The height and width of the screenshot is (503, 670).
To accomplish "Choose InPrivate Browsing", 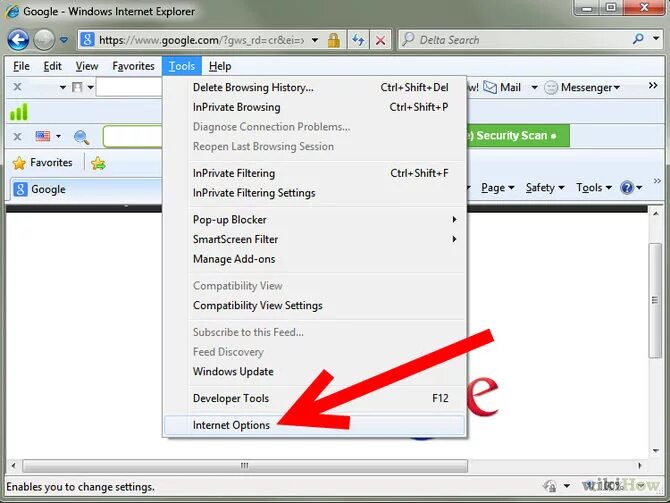I will coord(315,107).
